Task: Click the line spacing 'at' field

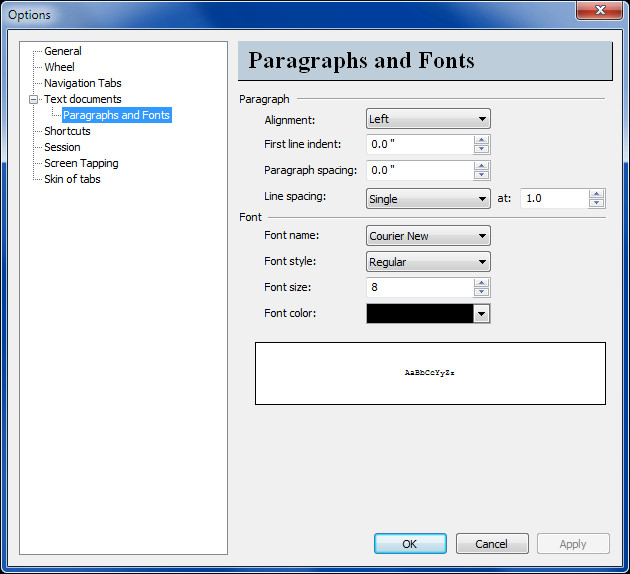Action: pyautogui.click(x=554, y=198)
